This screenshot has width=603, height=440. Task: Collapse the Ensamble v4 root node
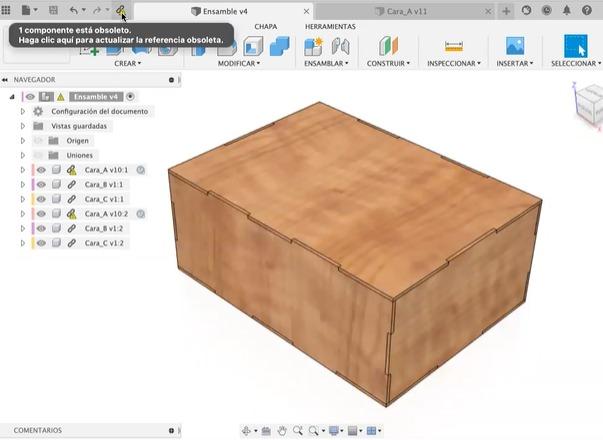click(12, 97)
